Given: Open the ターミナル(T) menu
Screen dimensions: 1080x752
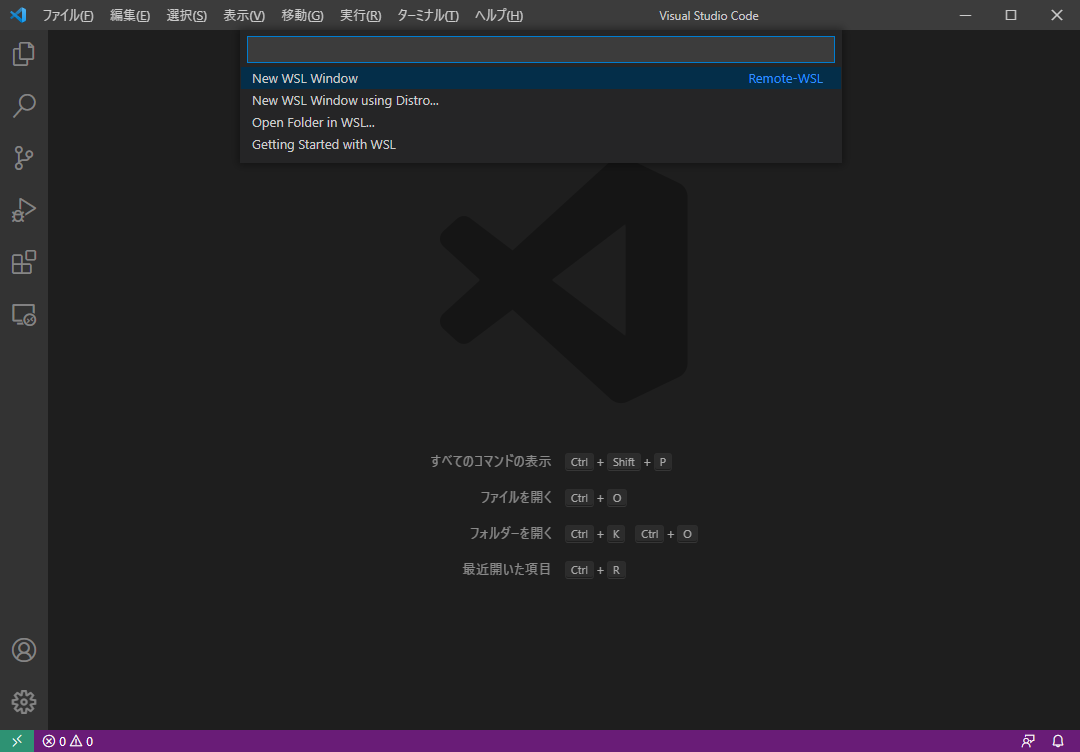Looking at the screenshot, I should coord(428,15).
